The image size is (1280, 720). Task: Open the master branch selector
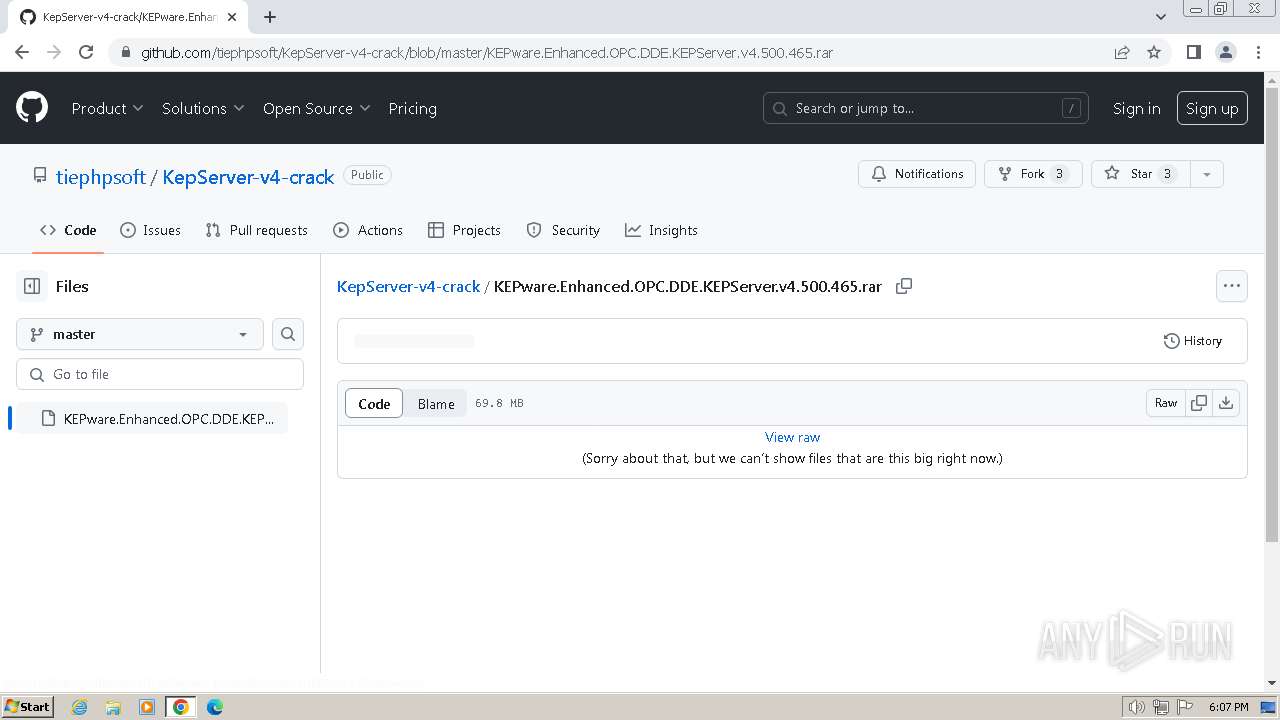tap(140, 334)
